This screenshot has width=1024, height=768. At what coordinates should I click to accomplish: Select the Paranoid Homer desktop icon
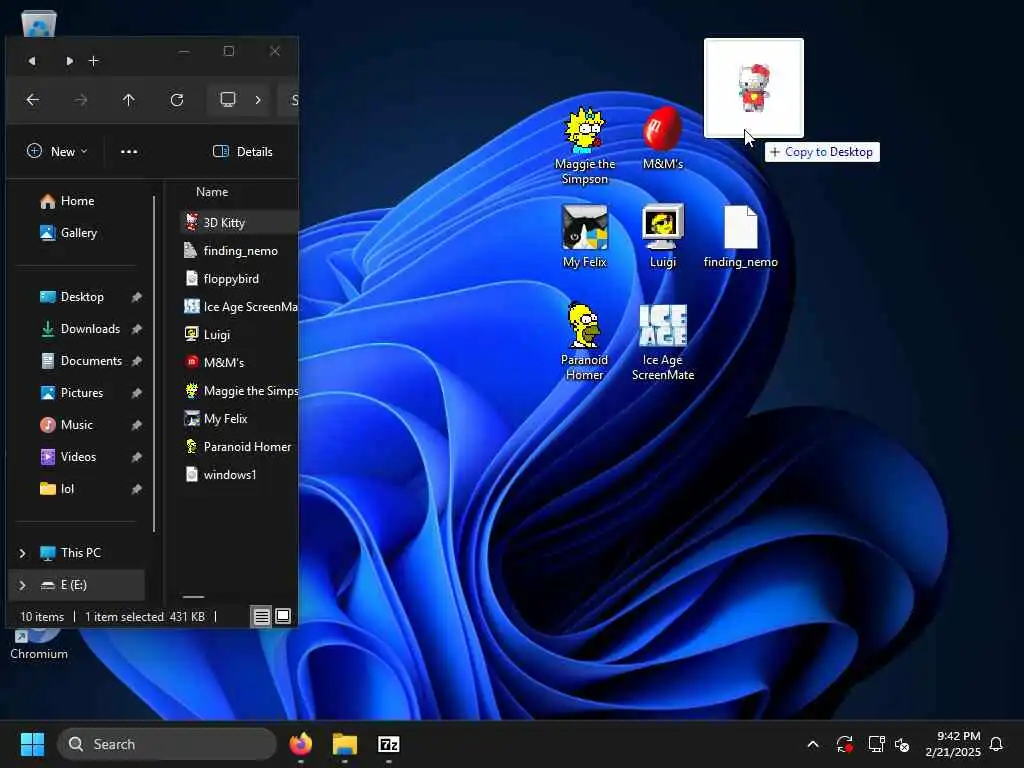click(584, 341)
